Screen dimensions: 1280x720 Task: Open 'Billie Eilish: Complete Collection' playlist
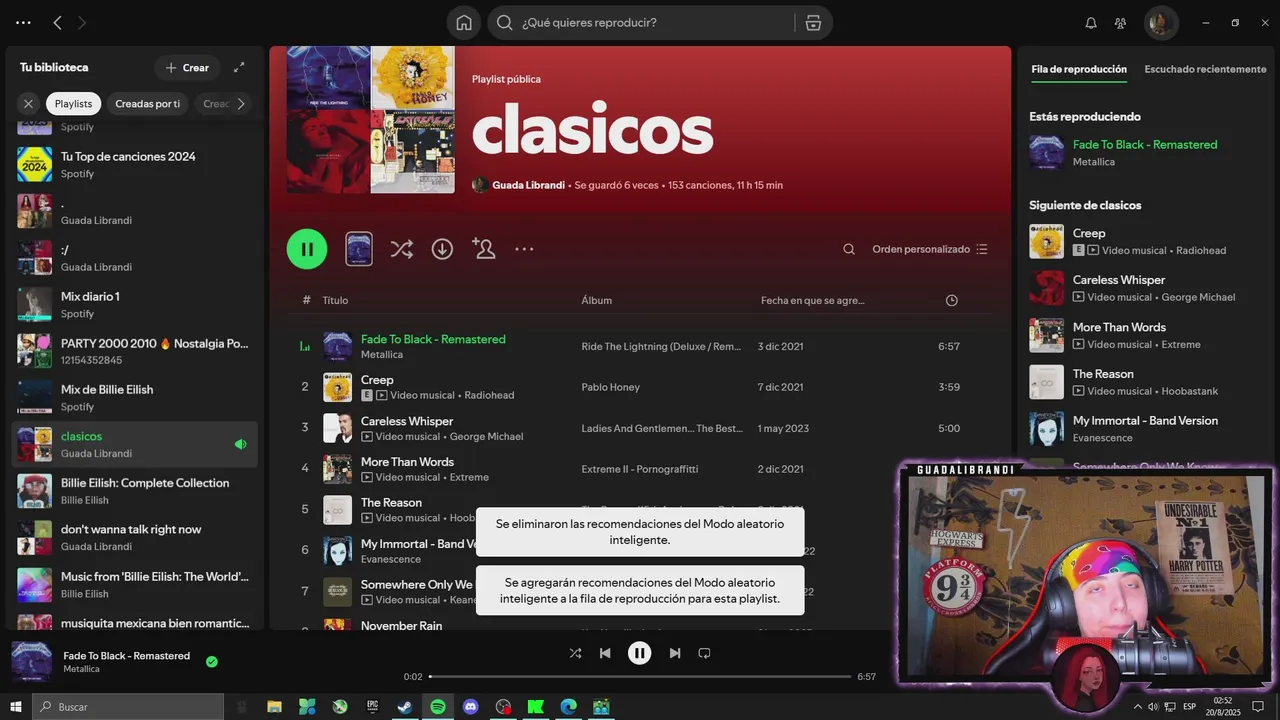point(134,490)
